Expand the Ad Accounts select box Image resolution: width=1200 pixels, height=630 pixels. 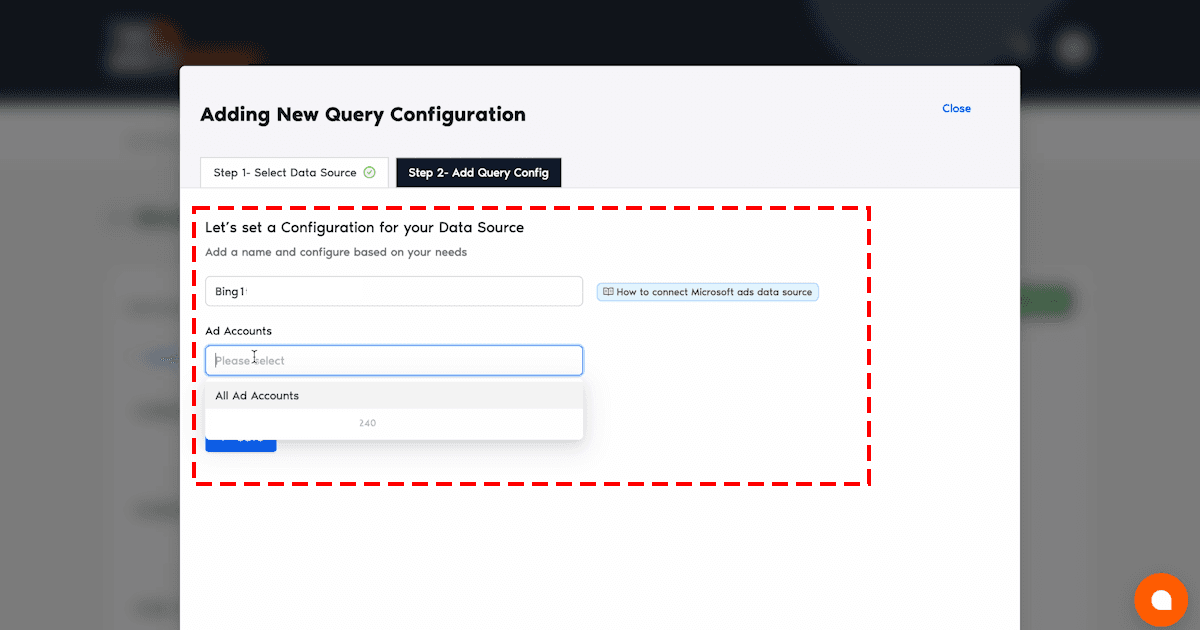393,360
